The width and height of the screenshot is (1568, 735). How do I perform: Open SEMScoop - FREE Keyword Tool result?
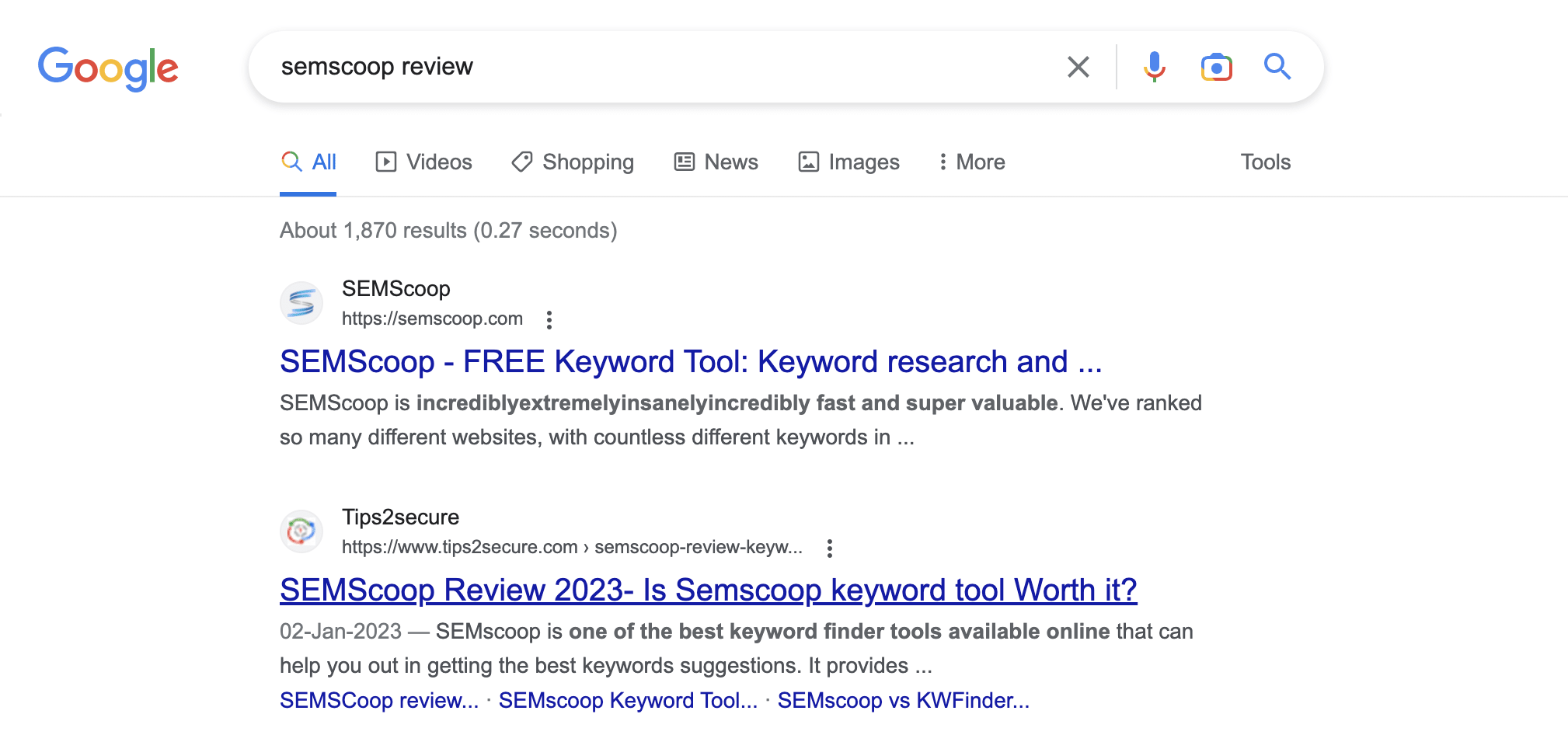pyautogui.click(x=691, y=362)
